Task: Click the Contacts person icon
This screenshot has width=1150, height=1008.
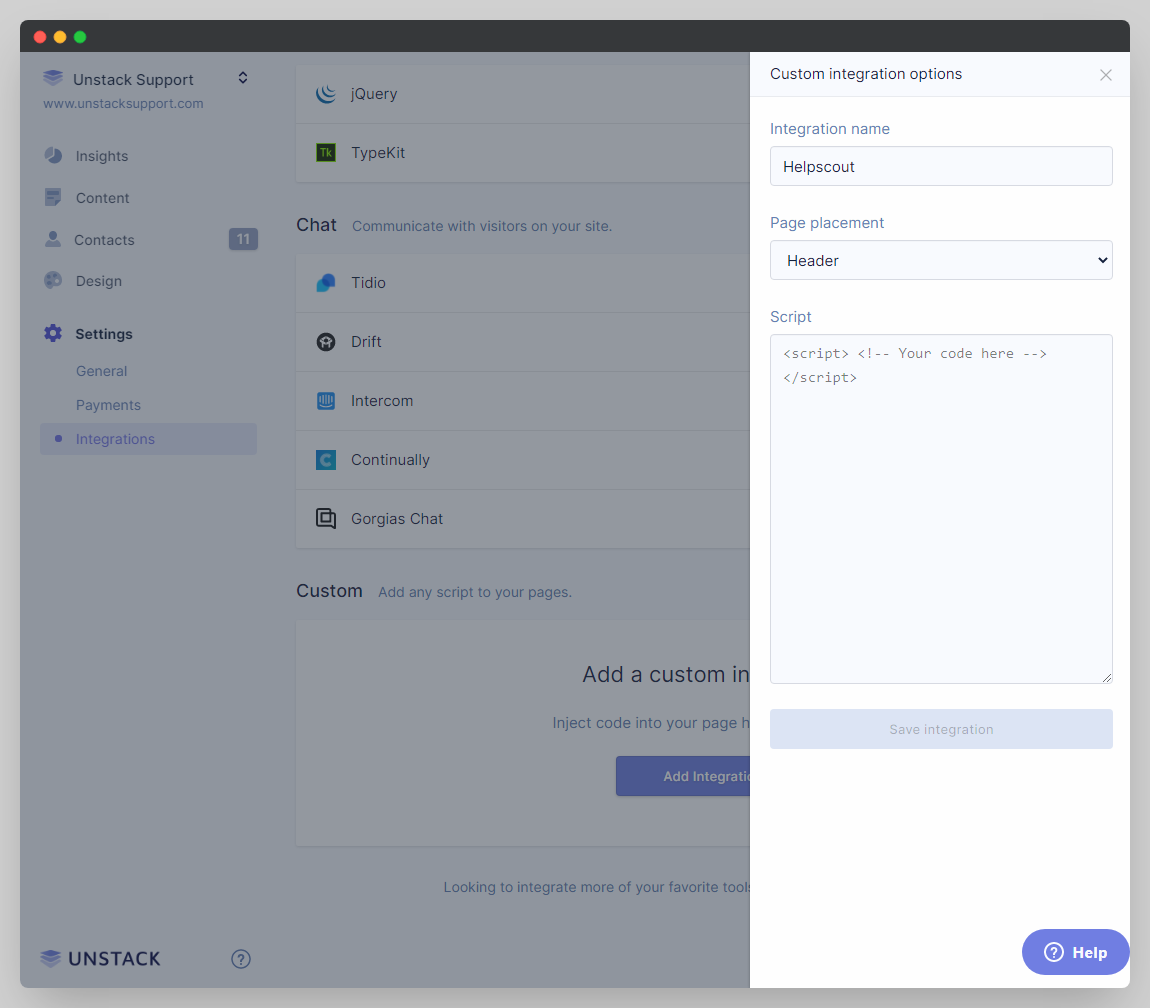Action: 53,239
